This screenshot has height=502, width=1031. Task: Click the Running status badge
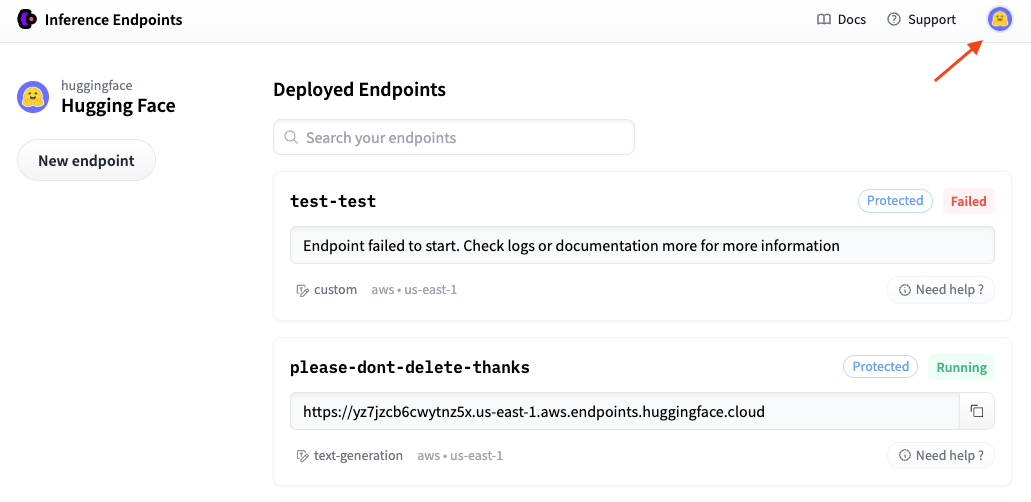coord(961,367)
